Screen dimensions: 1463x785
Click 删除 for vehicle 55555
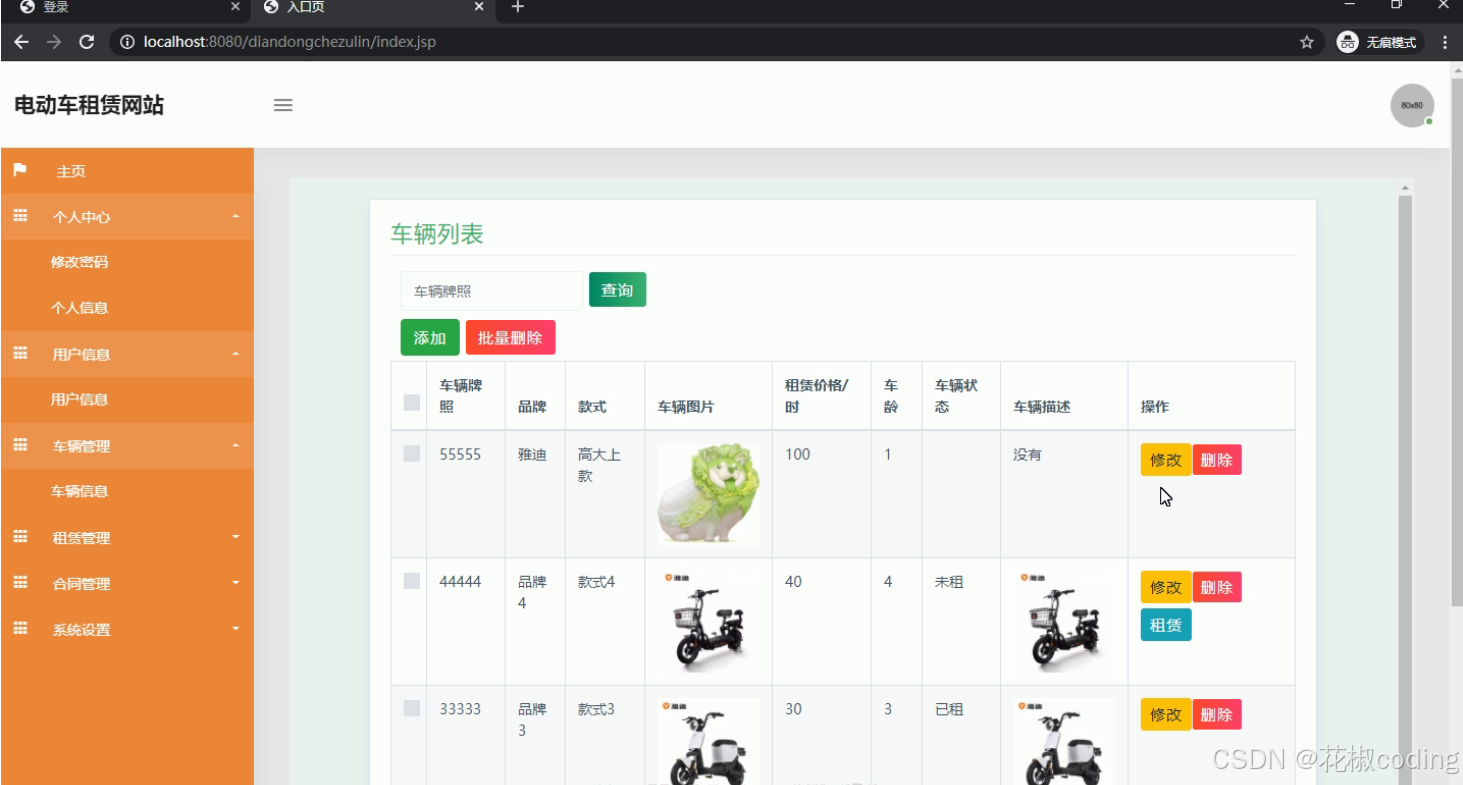(x=1217, y=460)
